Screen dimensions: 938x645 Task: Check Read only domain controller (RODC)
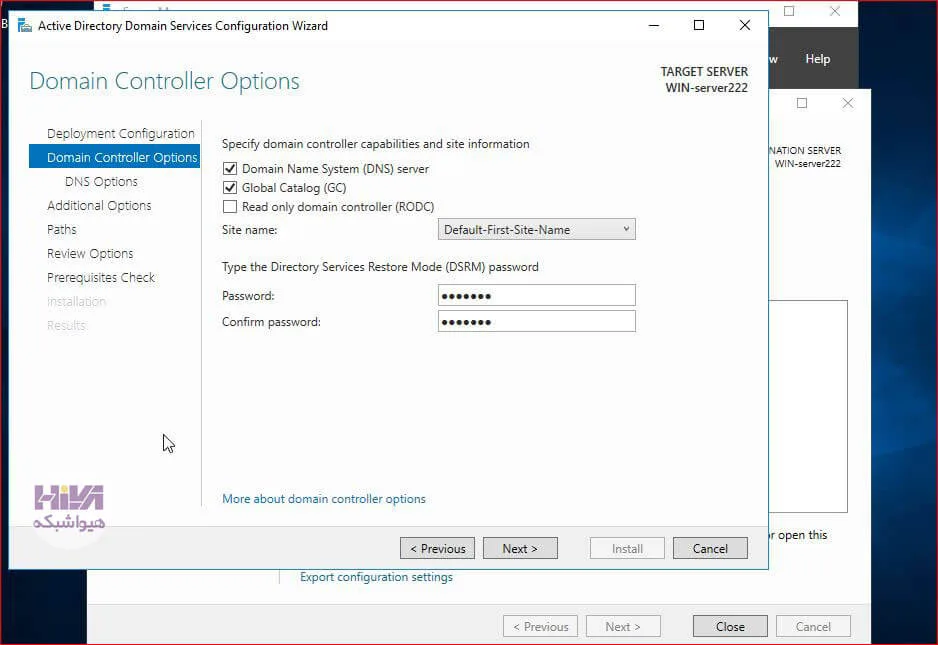[x=230, y=207]
